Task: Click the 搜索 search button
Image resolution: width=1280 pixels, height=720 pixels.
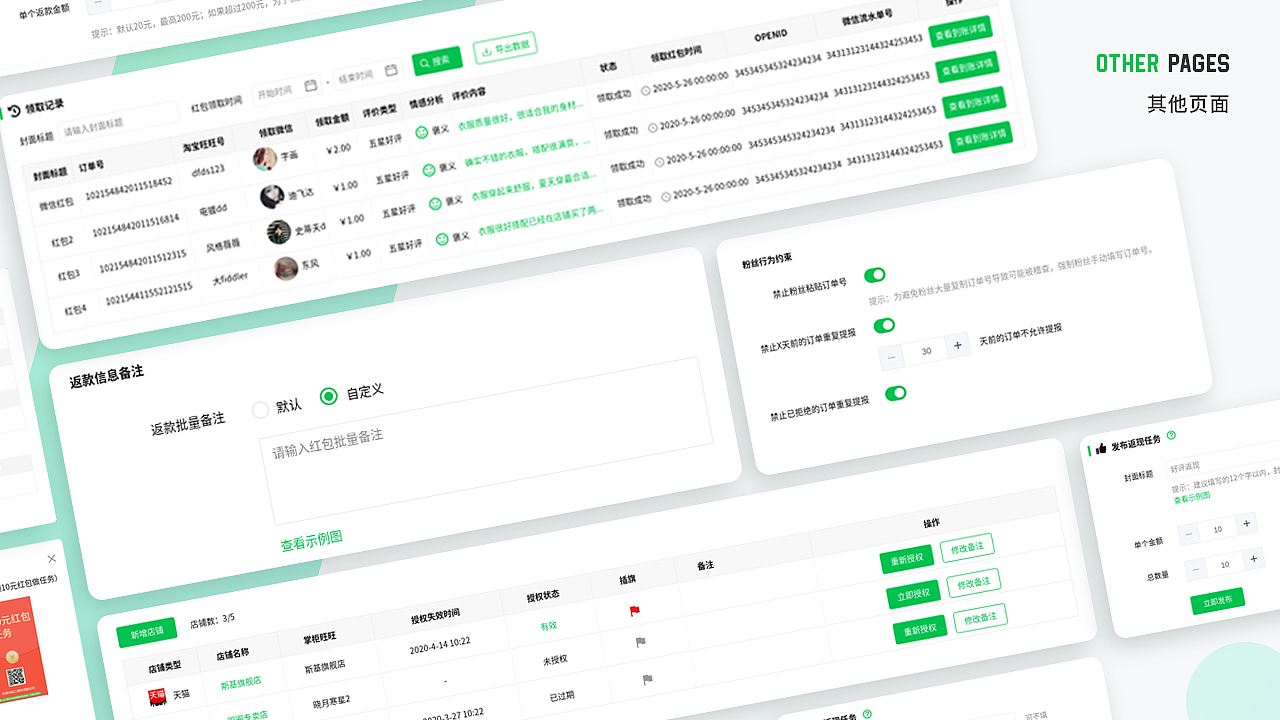Action: tap(438, 60)
